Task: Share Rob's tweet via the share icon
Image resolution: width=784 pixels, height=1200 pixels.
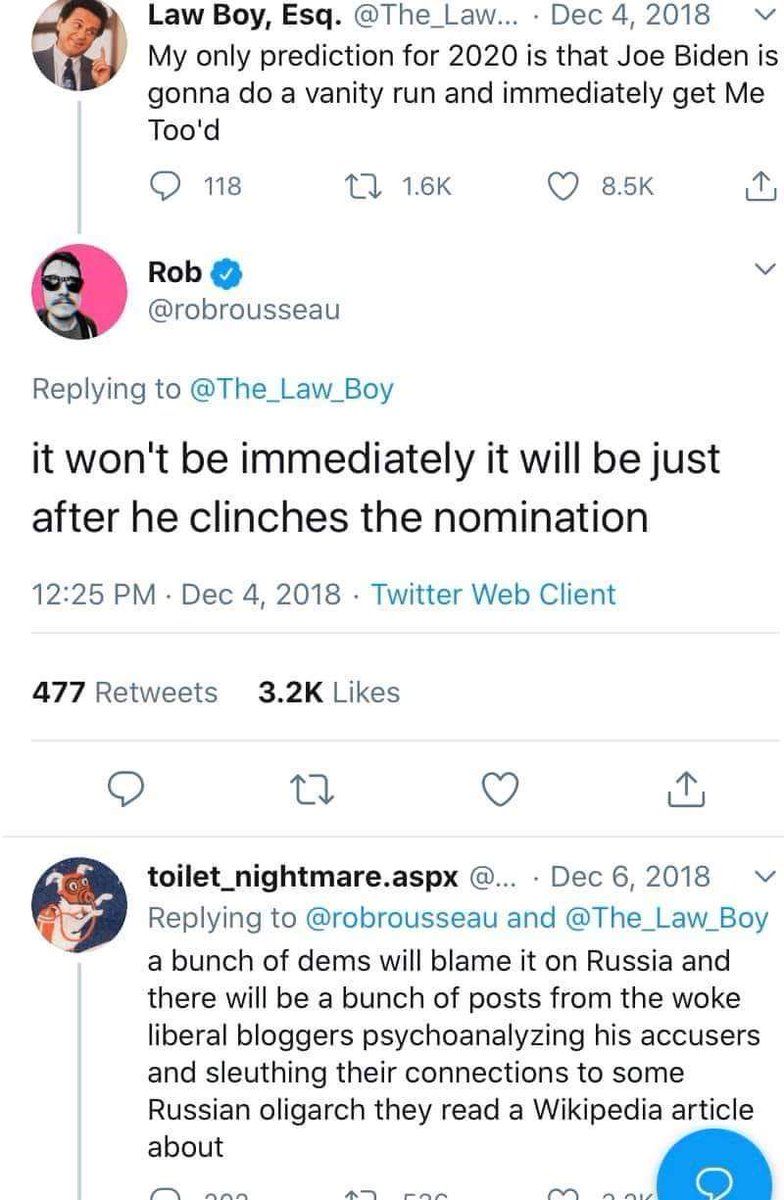Action: [686, 791]
